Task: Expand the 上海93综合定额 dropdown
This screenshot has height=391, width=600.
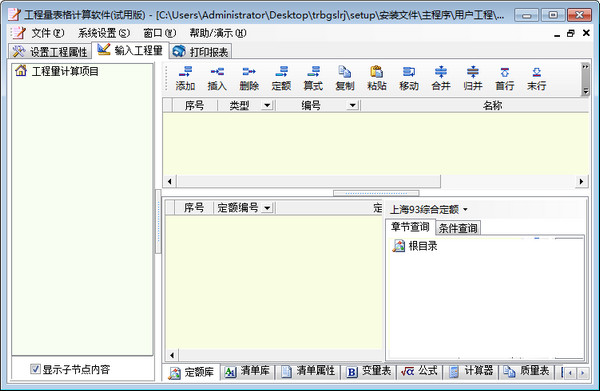Action: (x=465, y=209)
